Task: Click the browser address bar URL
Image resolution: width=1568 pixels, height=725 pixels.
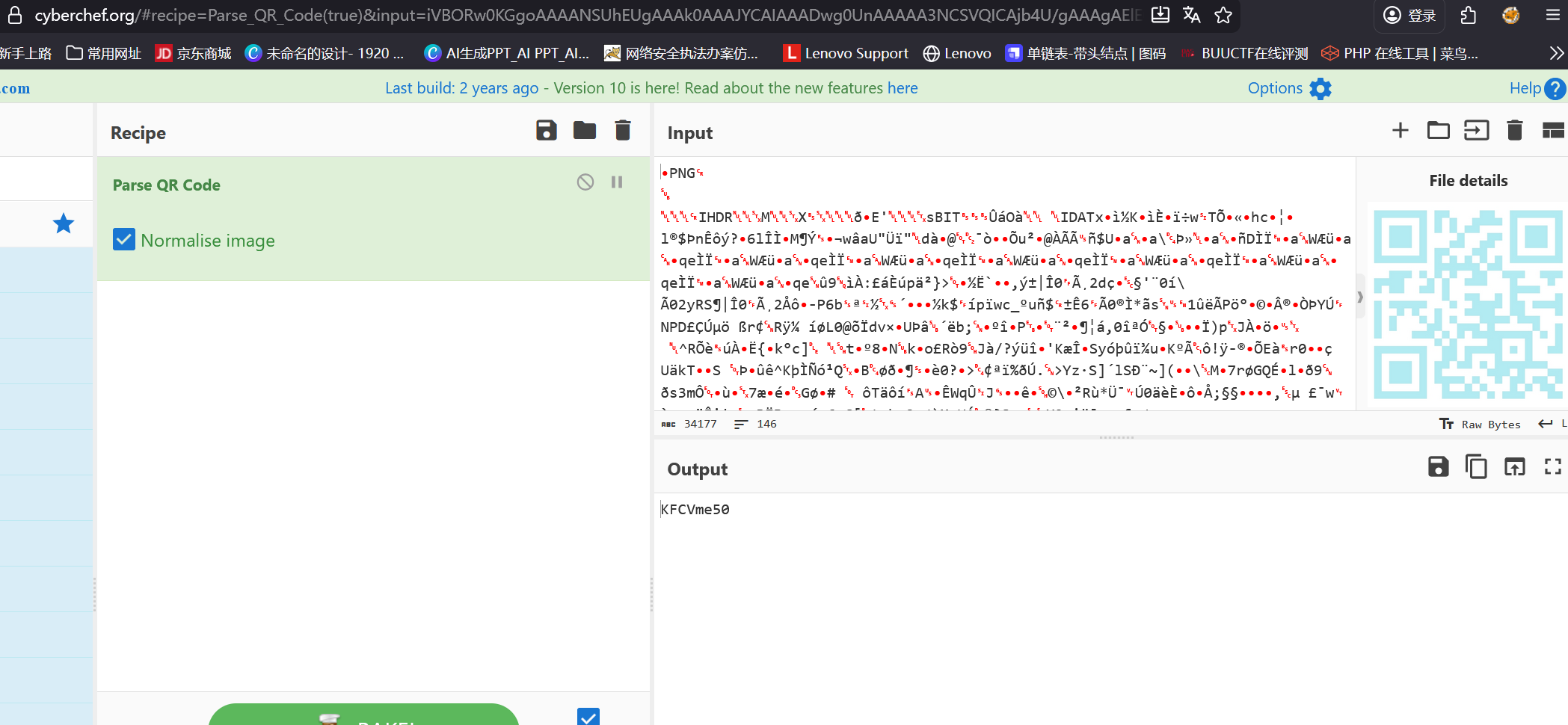Action: click(588, 15)
